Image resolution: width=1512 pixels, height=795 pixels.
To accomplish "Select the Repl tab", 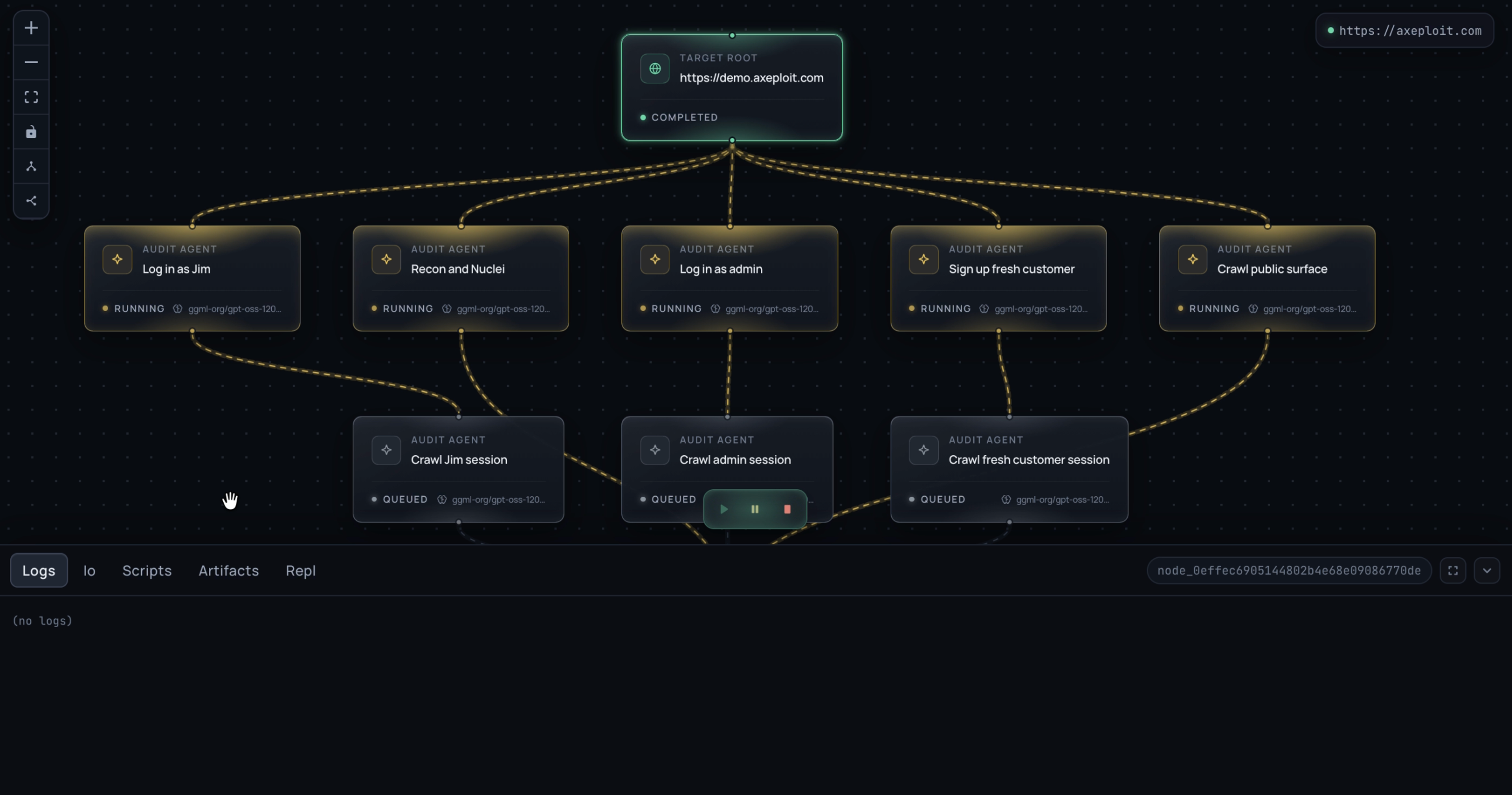I will coord(300,570).
